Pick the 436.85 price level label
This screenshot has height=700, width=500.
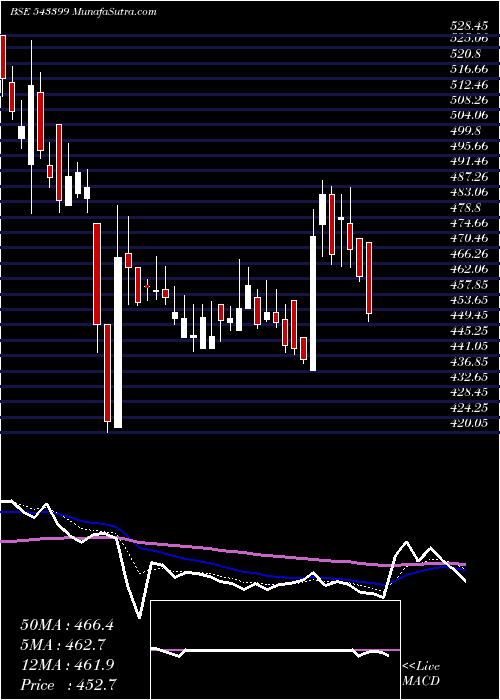click(468, 361)
